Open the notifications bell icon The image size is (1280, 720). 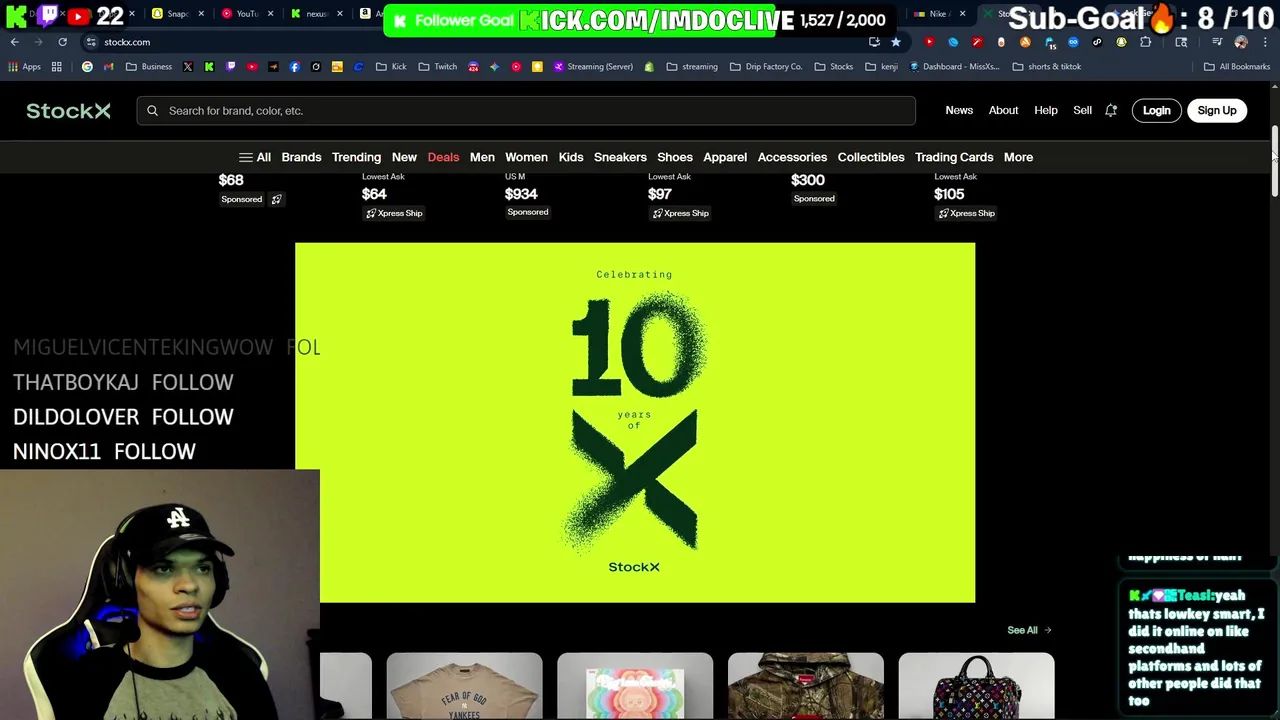[1111, 111]
